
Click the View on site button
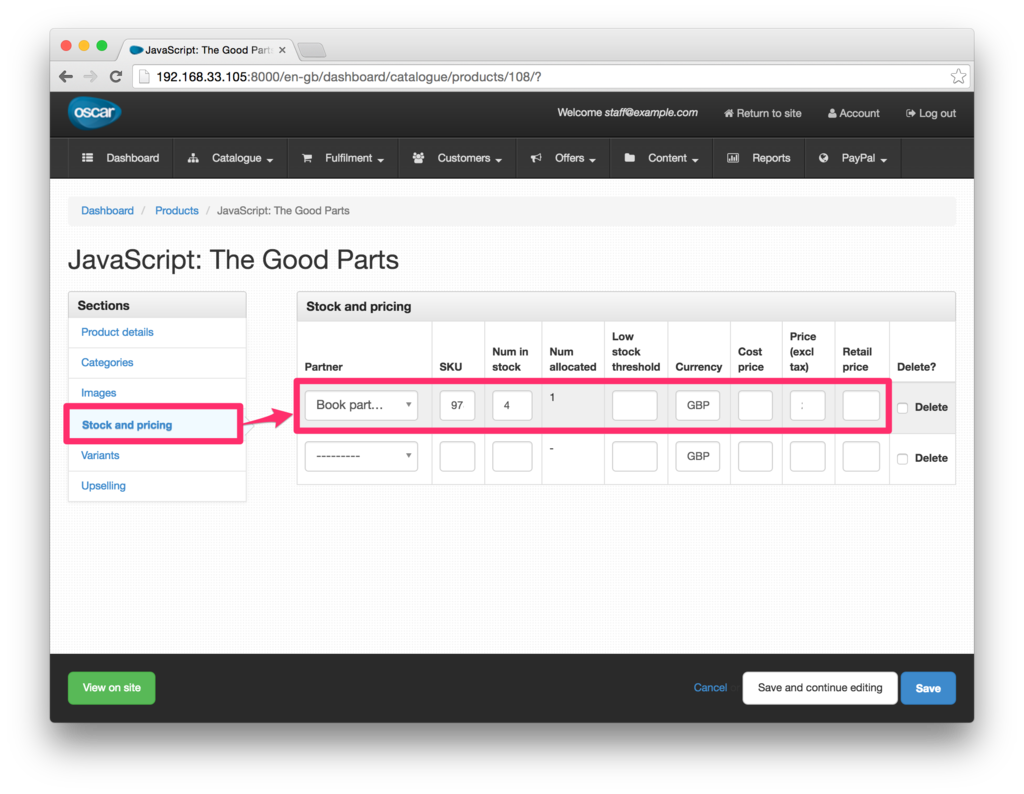pos(112,688)
